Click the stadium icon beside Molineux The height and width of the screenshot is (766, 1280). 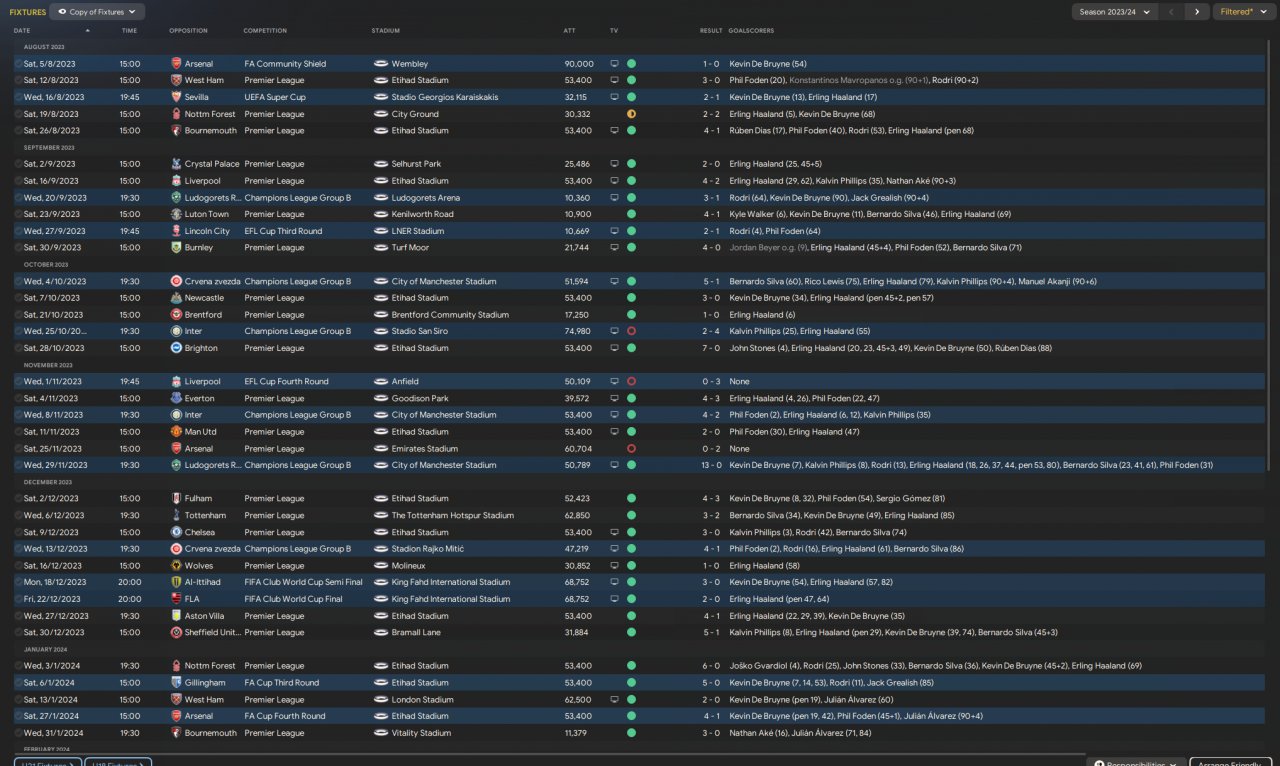[x=380, y=566]
